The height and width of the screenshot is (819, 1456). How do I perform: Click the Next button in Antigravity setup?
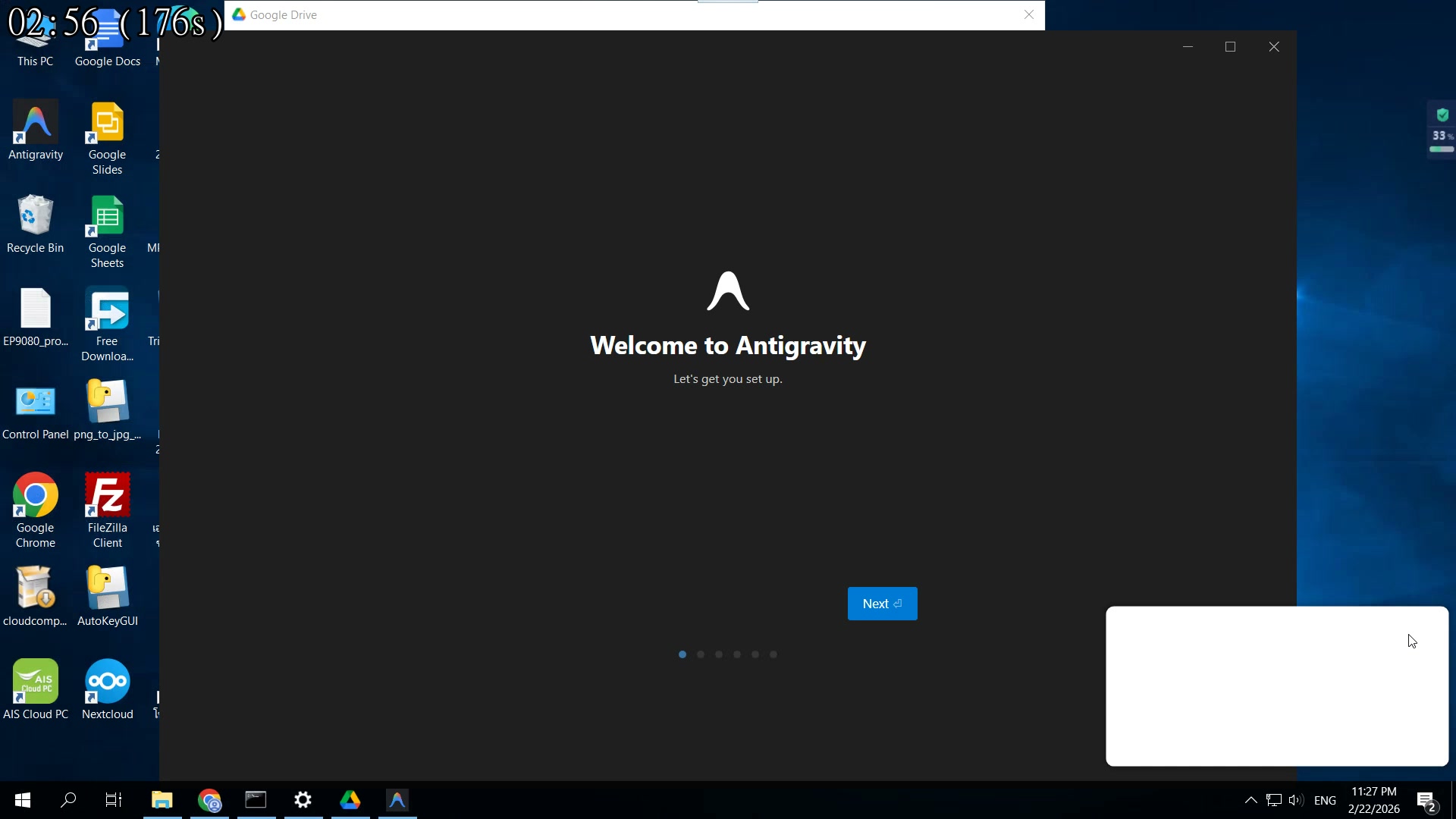[x=882, y=604]
